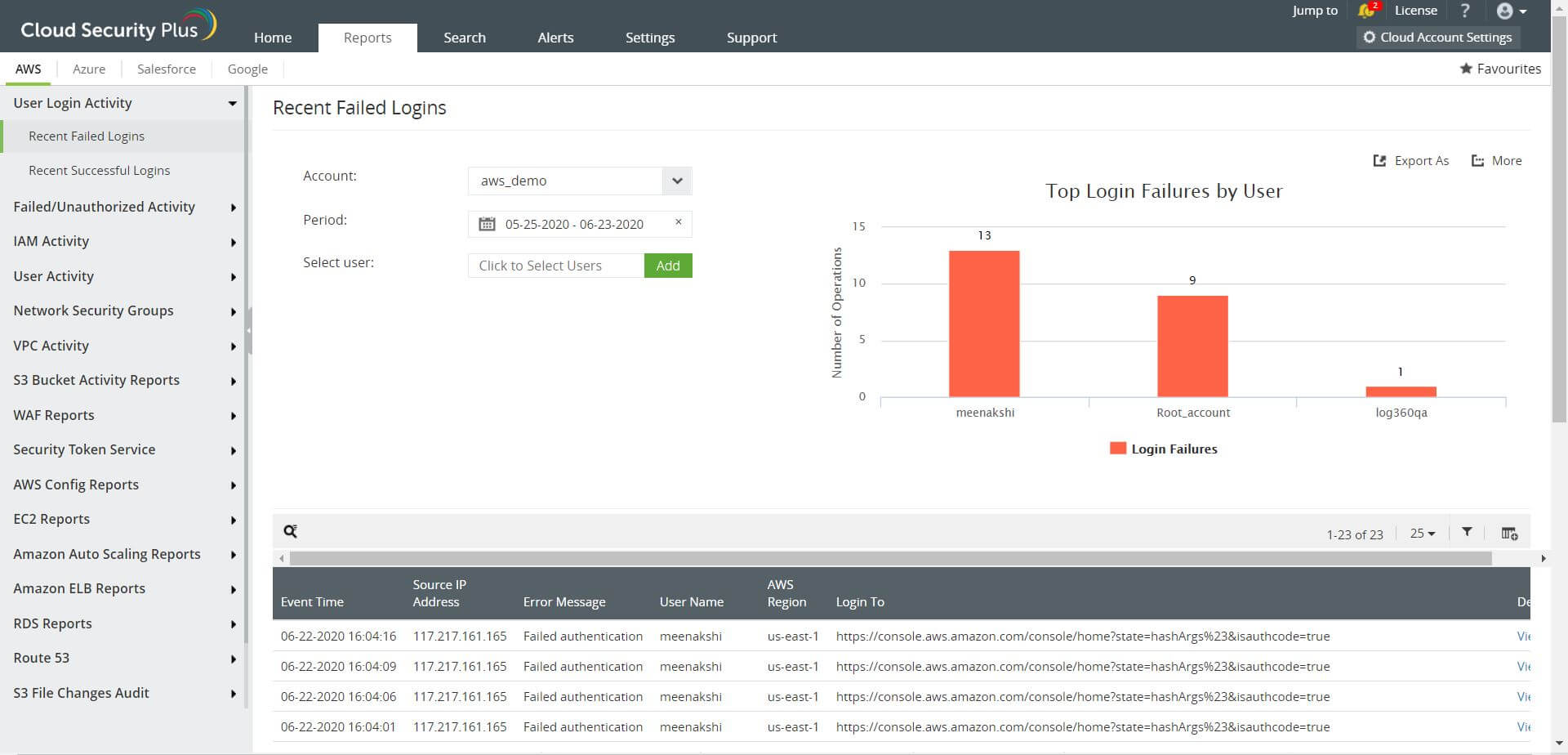Click the search magnifier above the table
This screenshot has height=755, width=1568.
(291, 531)
